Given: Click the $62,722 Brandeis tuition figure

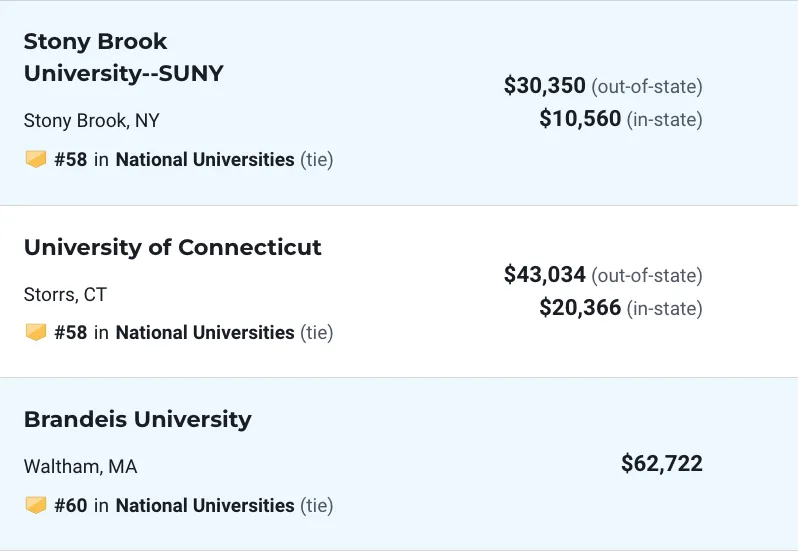Looking at the screenshot, I should tap(662, 463).
